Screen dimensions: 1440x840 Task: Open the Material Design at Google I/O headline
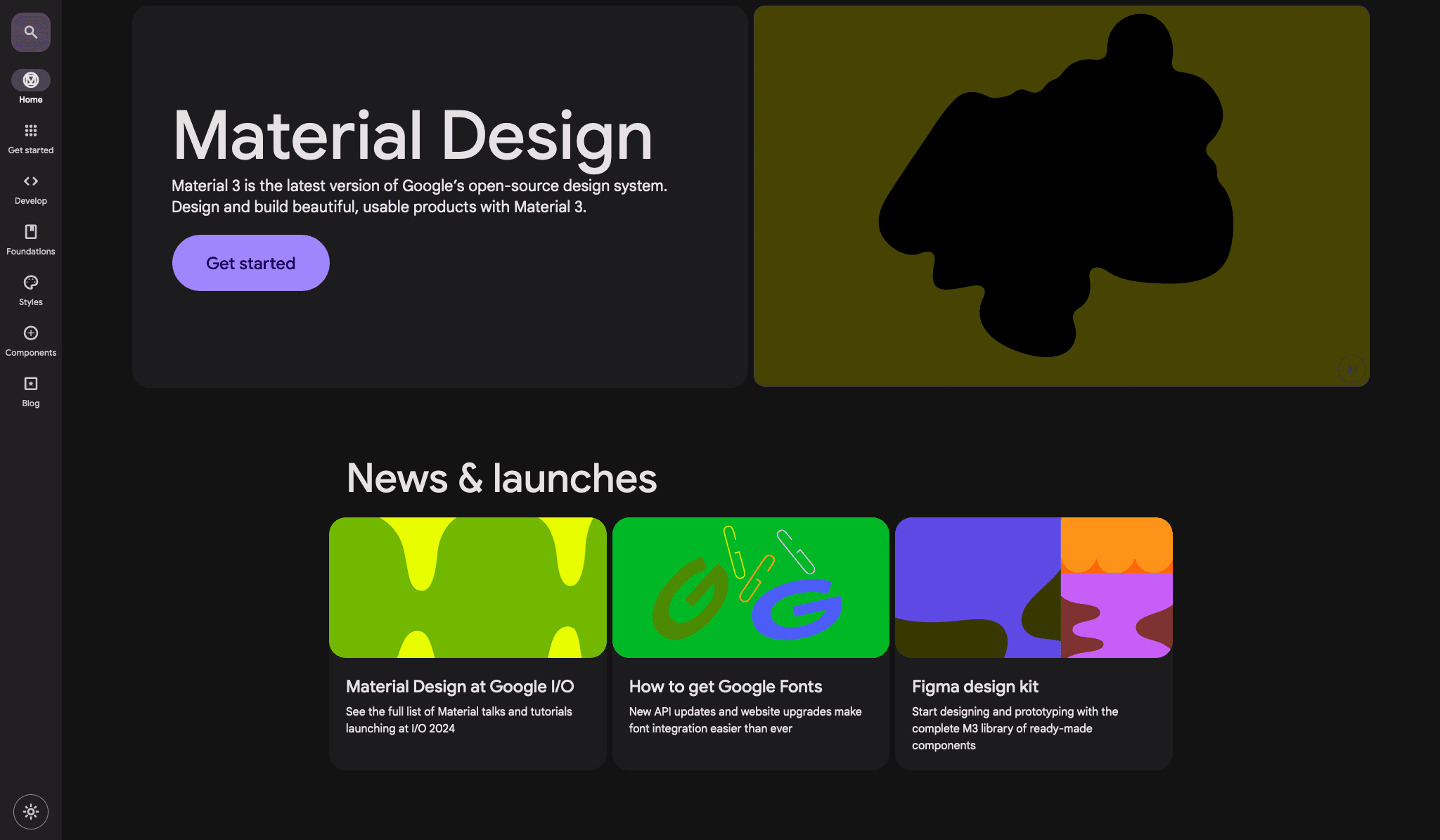(460, 687)
